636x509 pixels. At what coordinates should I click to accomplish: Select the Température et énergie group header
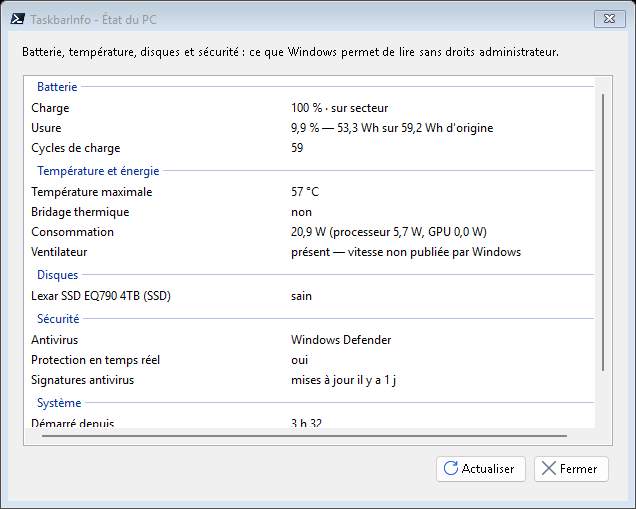click(x=98, y=171)
